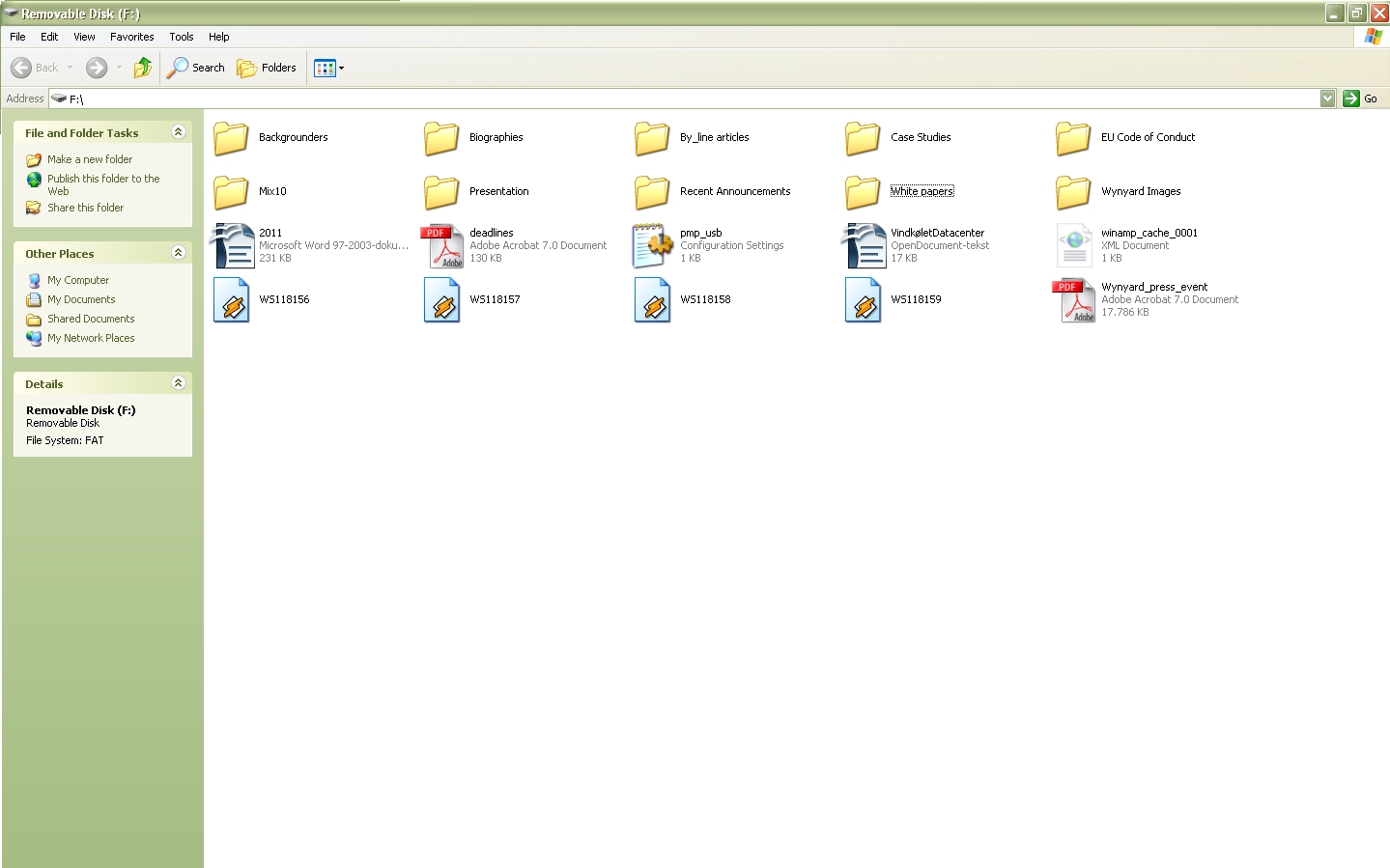Click inside the Address input field
This screenshot has width=1390, height=868.
(x=676, y=98)
